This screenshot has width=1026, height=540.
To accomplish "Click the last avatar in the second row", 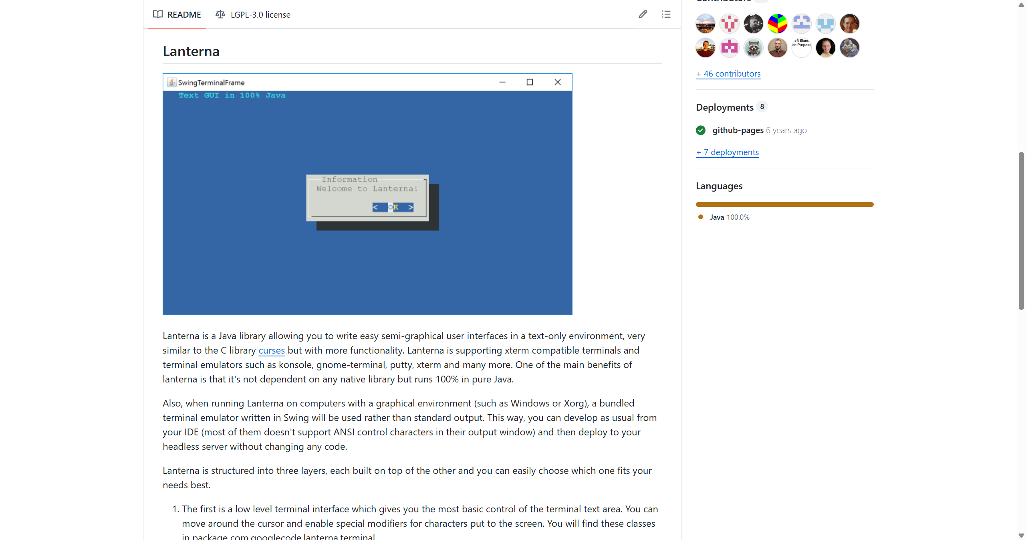I will pyautogui.click(x=850, y=47).
